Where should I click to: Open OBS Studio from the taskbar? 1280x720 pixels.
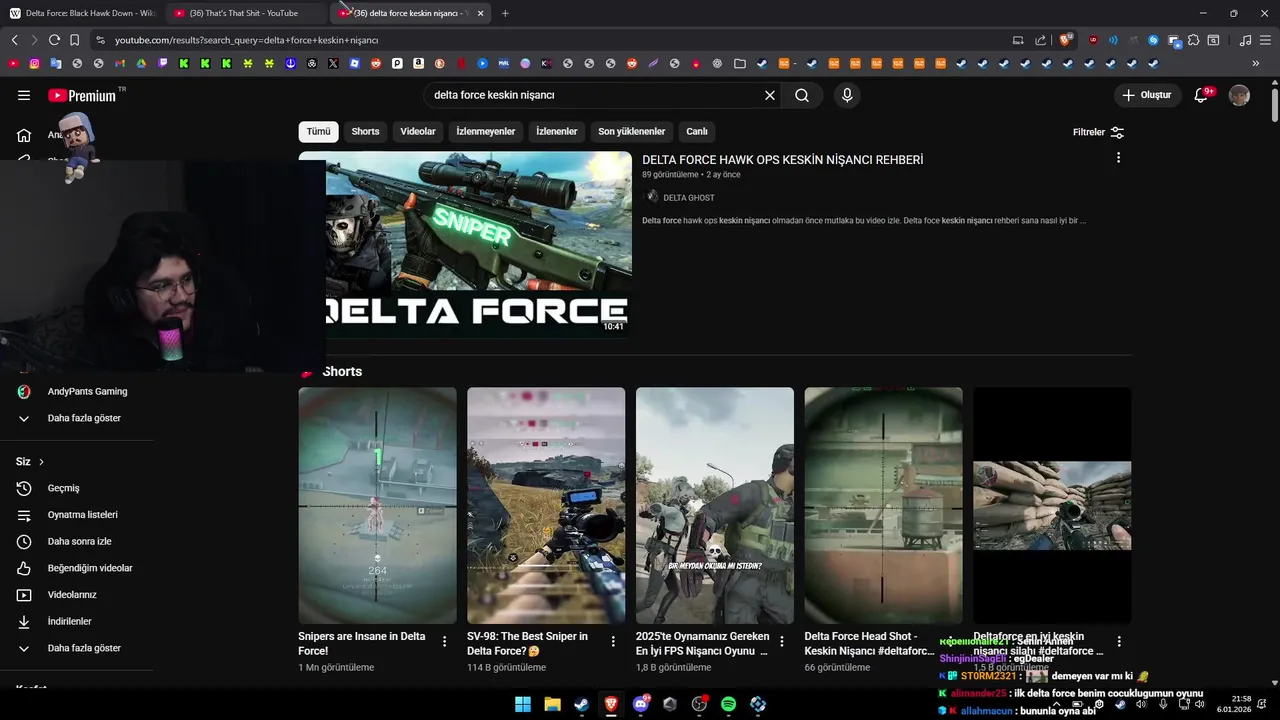[x=699, y=704]
